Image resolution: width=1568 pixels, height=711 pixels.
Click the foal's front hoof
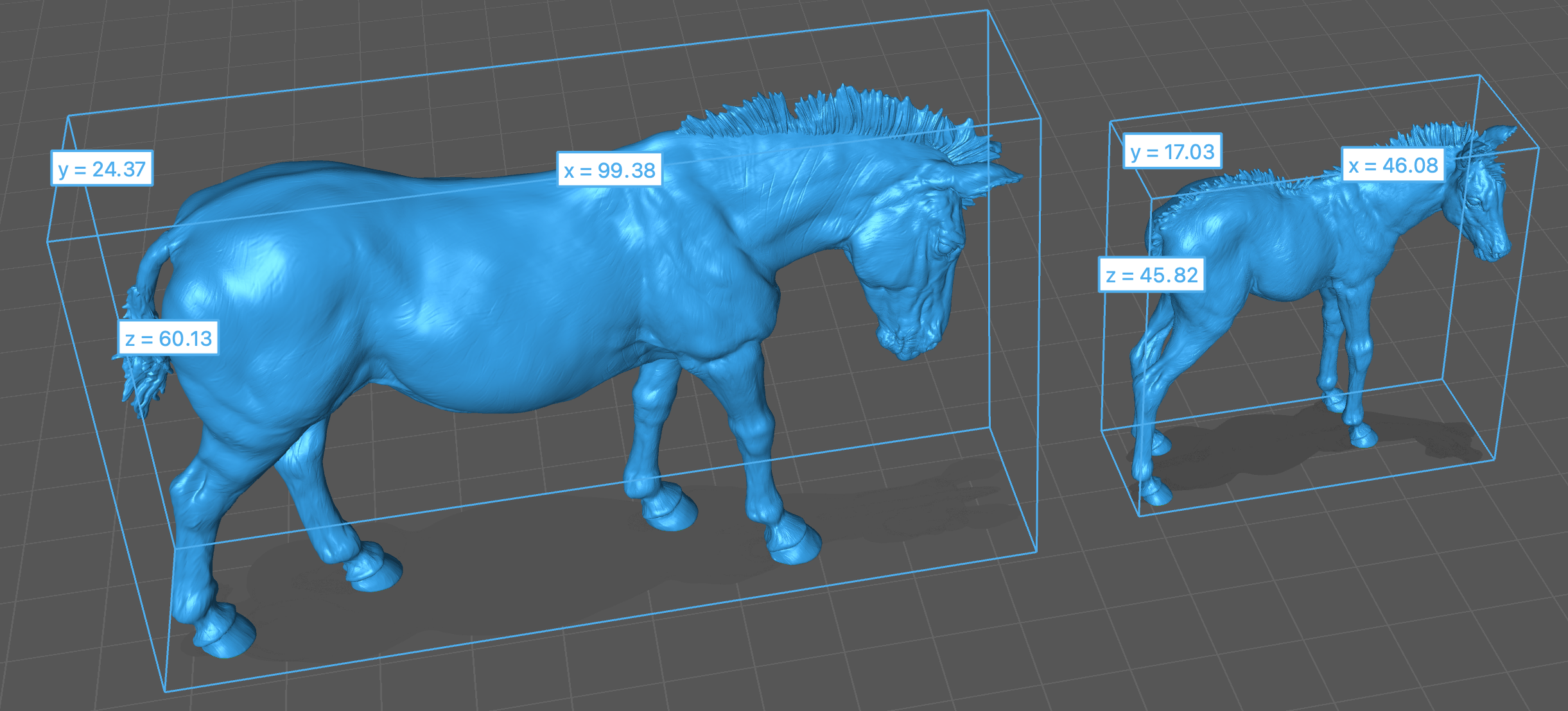coord(1363,438)
